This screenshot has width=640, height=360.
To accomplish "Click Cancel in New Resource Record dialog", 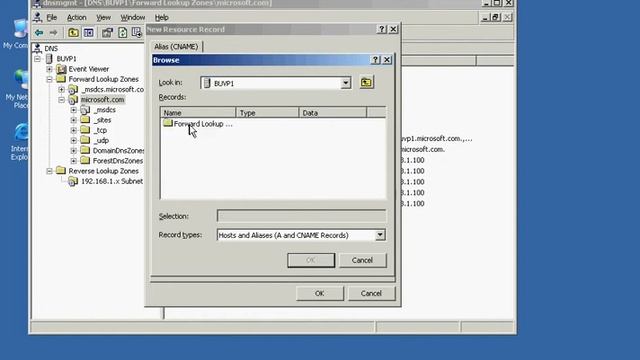I will (x=371, y=293).
